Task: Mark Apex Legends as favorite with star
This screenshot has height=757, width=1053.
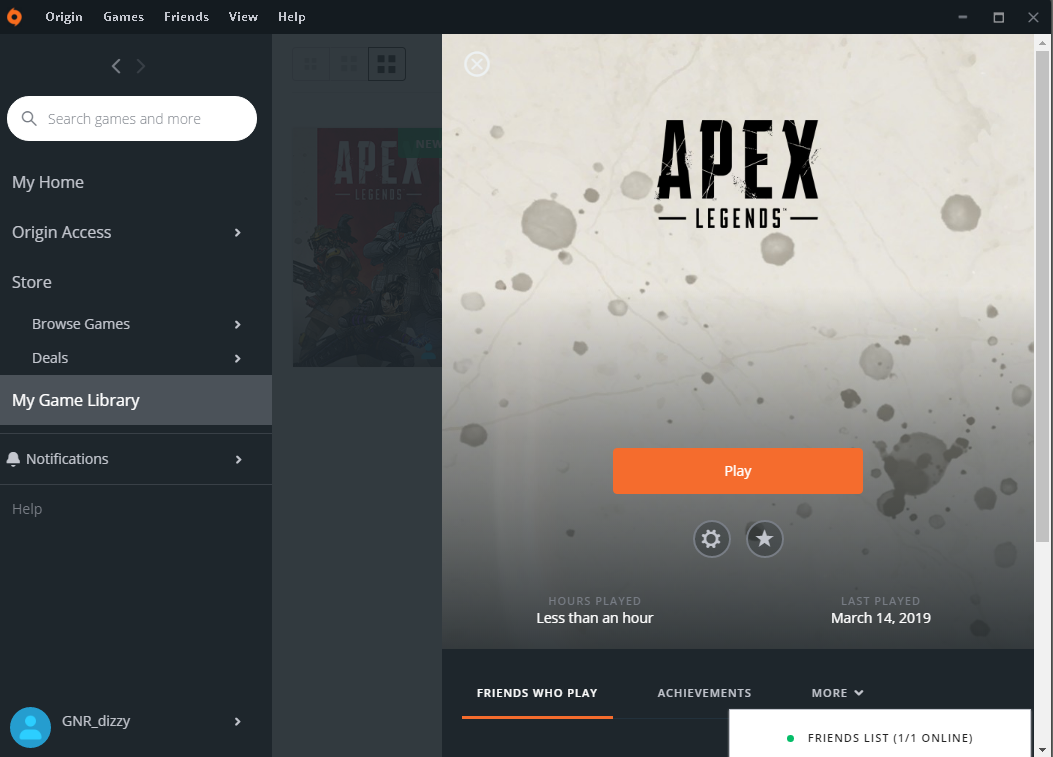Action: [764, 539]
